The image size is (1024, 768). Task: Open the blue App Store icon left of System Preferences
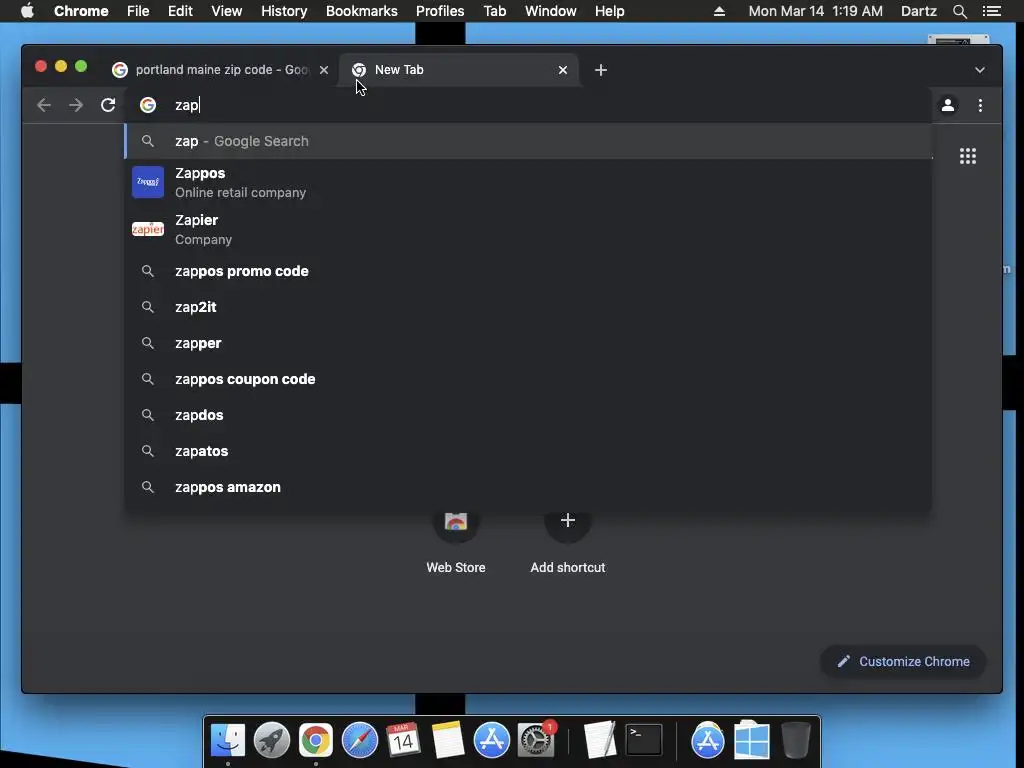click(491, 741)
